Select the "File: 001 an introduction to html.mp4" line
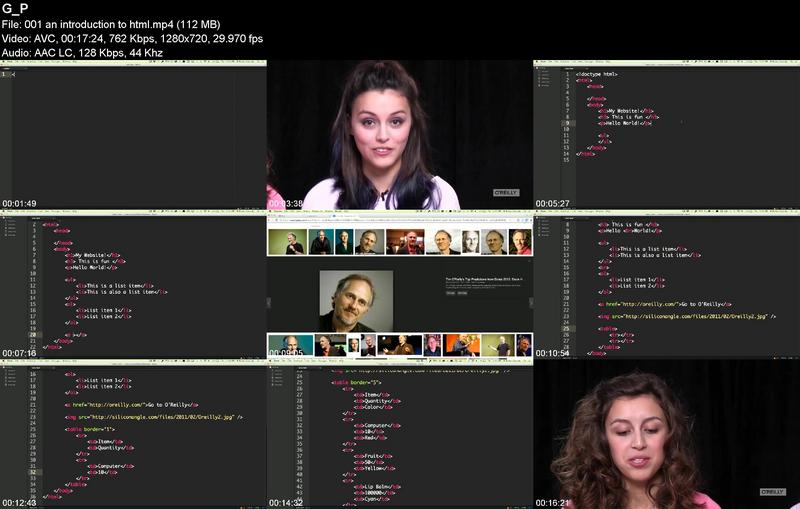The width and height of the screenshot is (800, 509). pos(111,24)
